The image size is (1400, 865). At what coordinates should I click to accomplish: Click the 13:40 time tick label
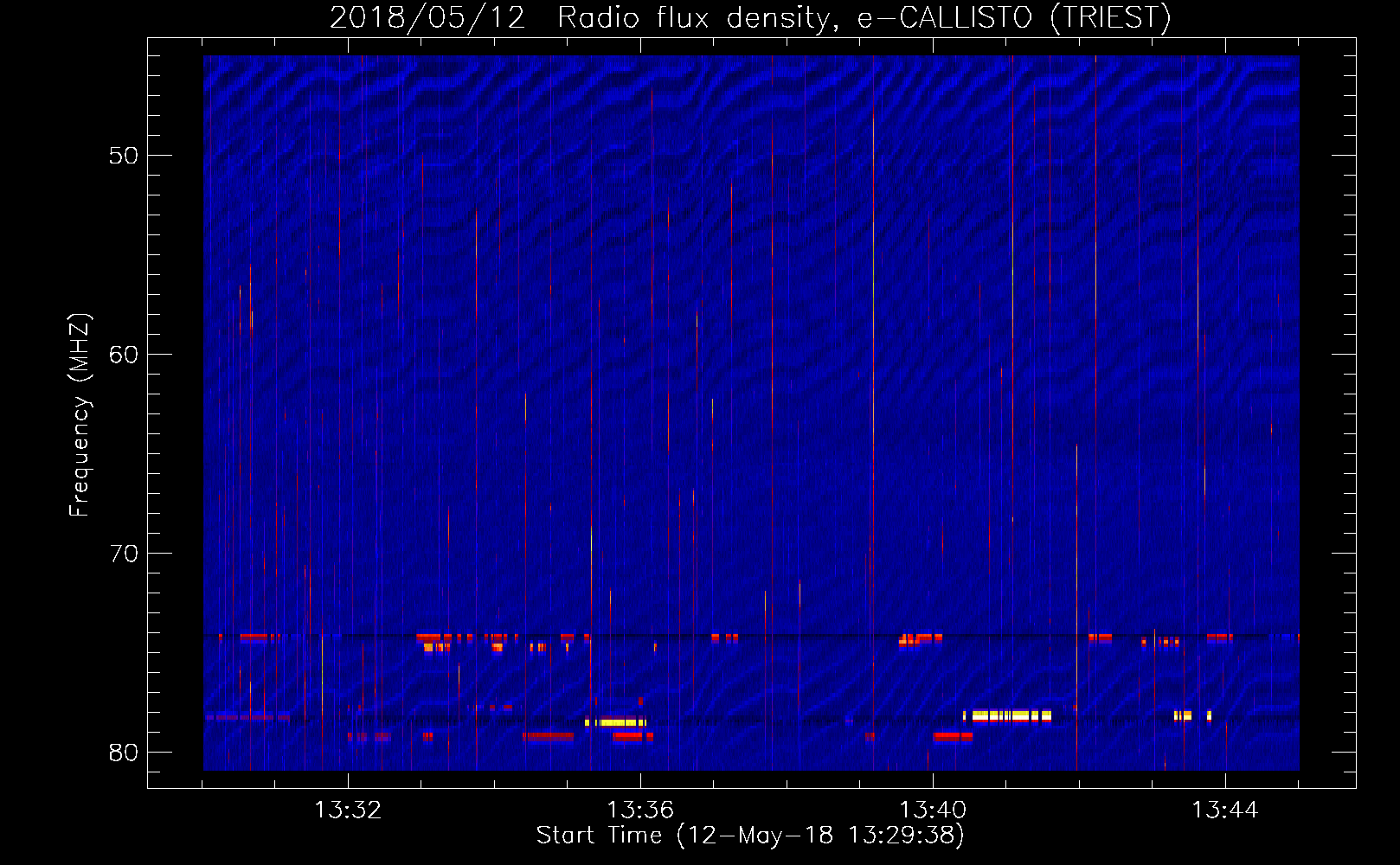pos(933,810)
